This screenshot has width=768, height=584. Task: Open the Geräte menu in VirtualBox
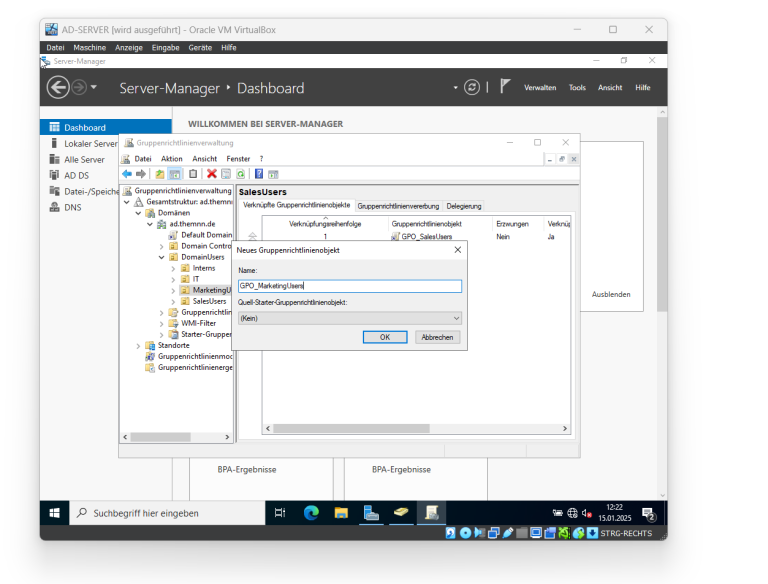[200, 48]
